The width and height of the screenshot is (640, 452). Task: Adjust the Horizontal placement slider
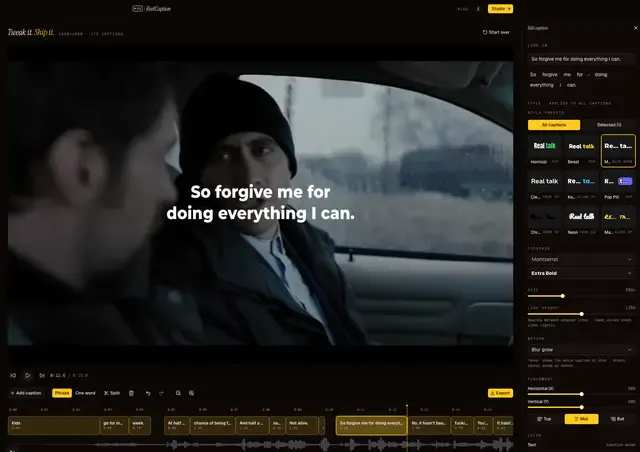[581, 394]
